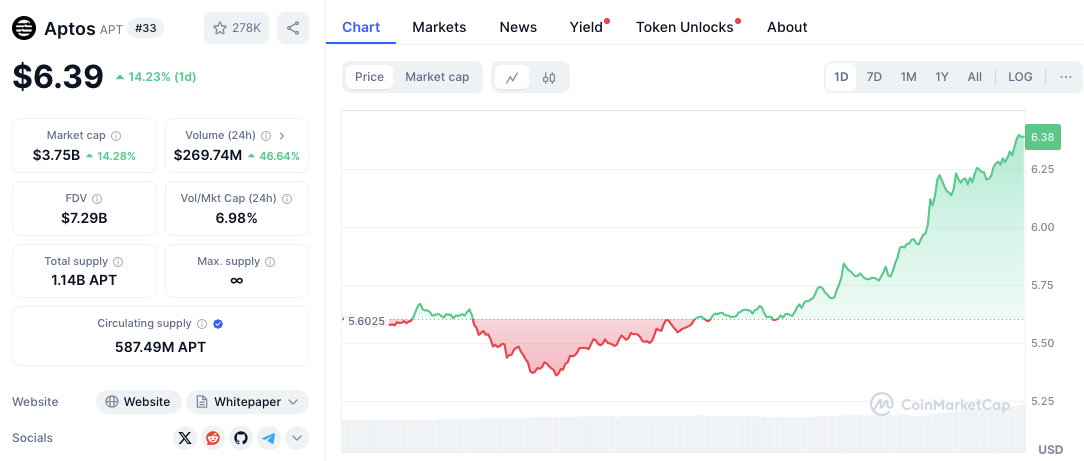Select the 1M time range
This screenshot has height=461, width=1084.
pos(908,77)
